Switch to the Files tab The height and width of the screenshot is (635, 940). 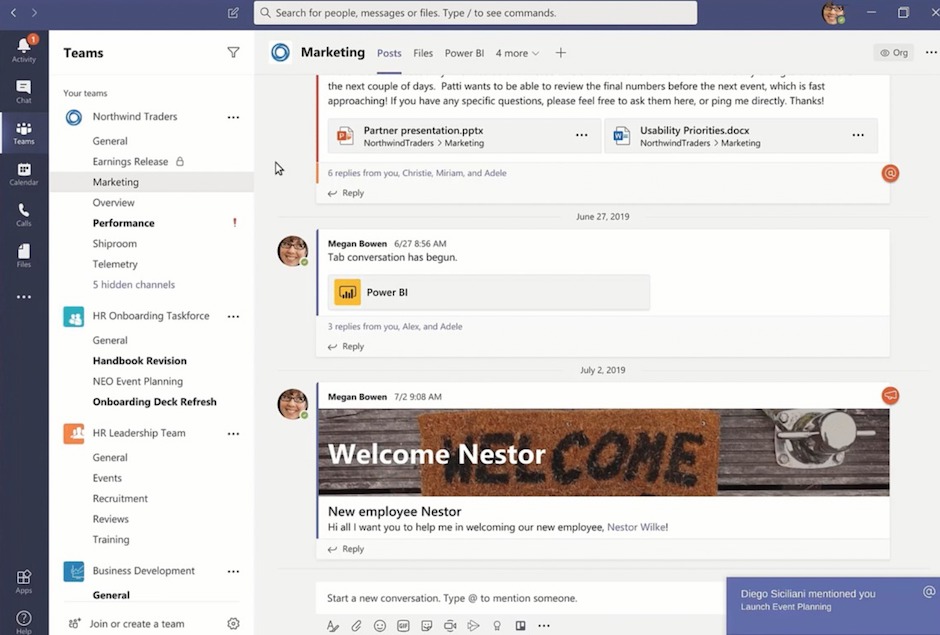[423, 53]
